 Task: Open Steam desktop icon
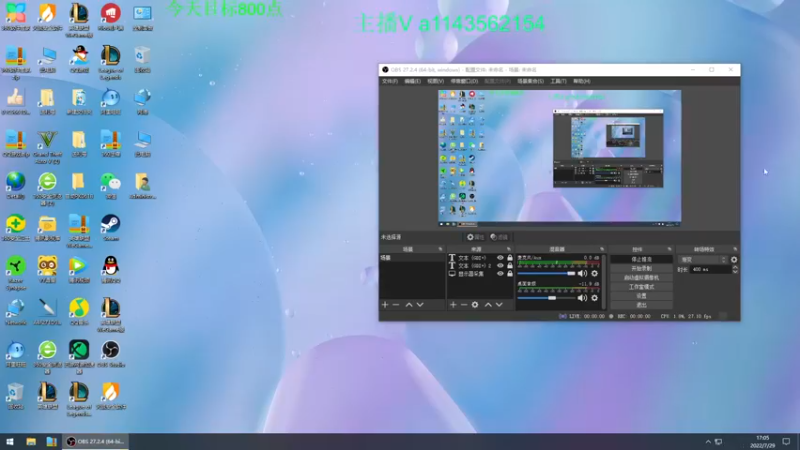pyautogui.click(x=110, y=228)
